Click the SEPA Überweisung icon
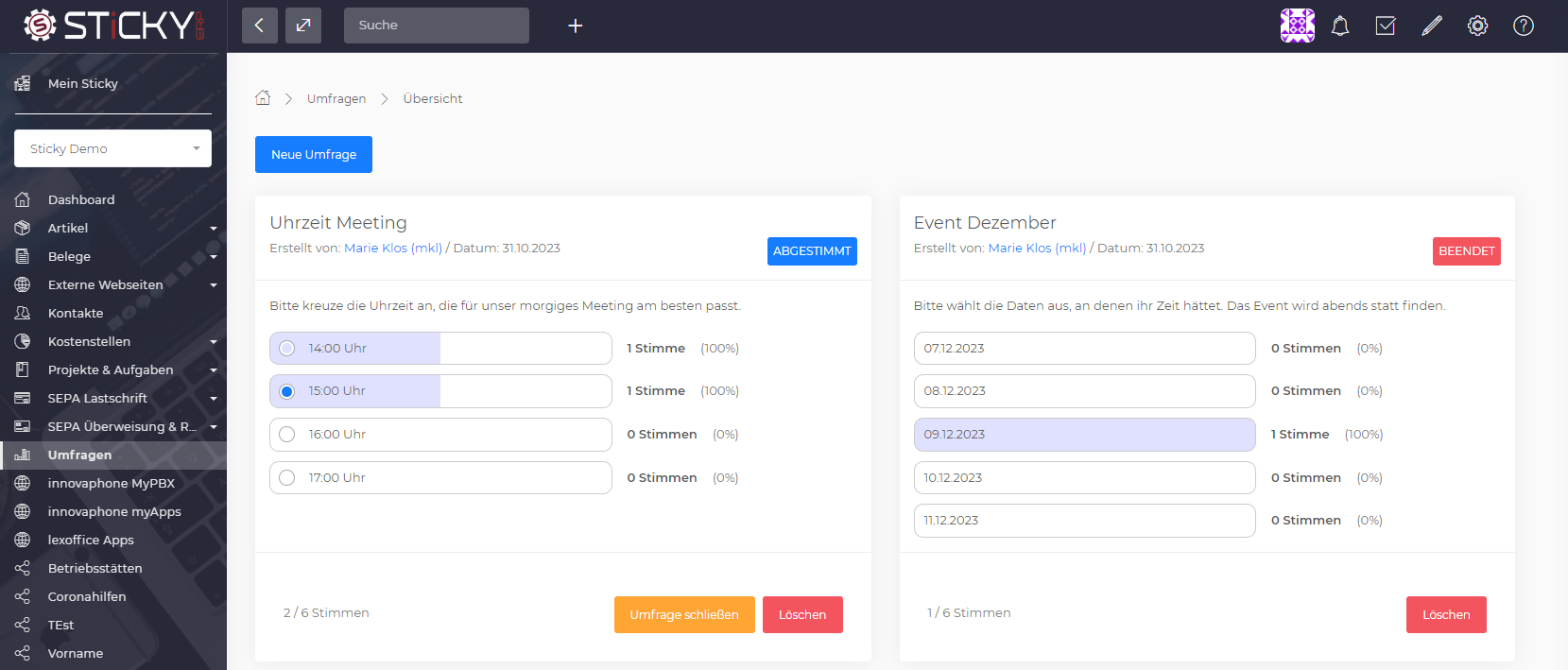Viewport: 1568px width, 670px height. 23,426
